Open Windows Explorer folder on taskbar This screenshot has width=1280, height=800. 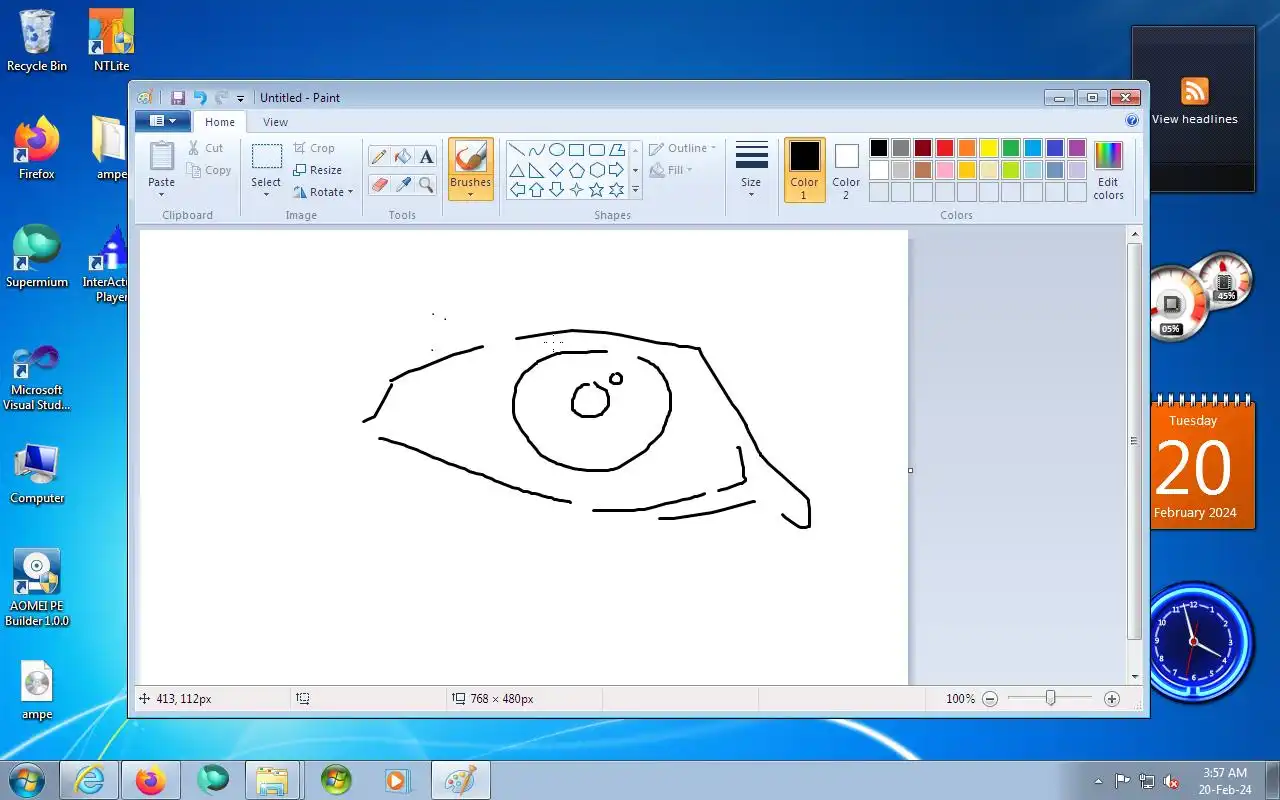272,780
